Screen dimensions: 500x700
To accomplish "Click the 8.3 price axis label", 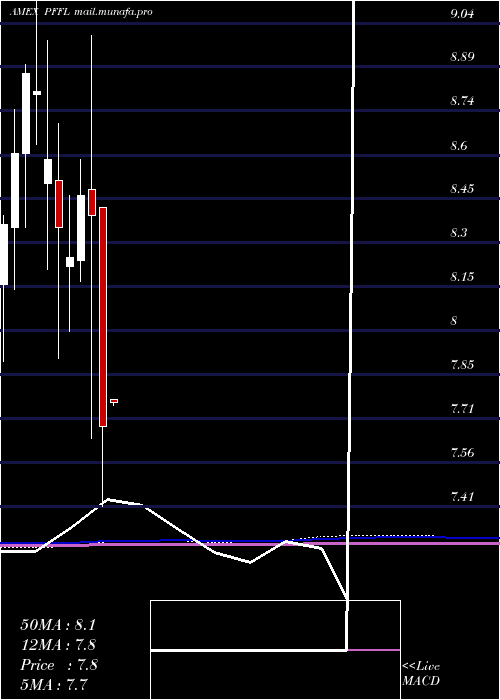I will click(459, 233).
